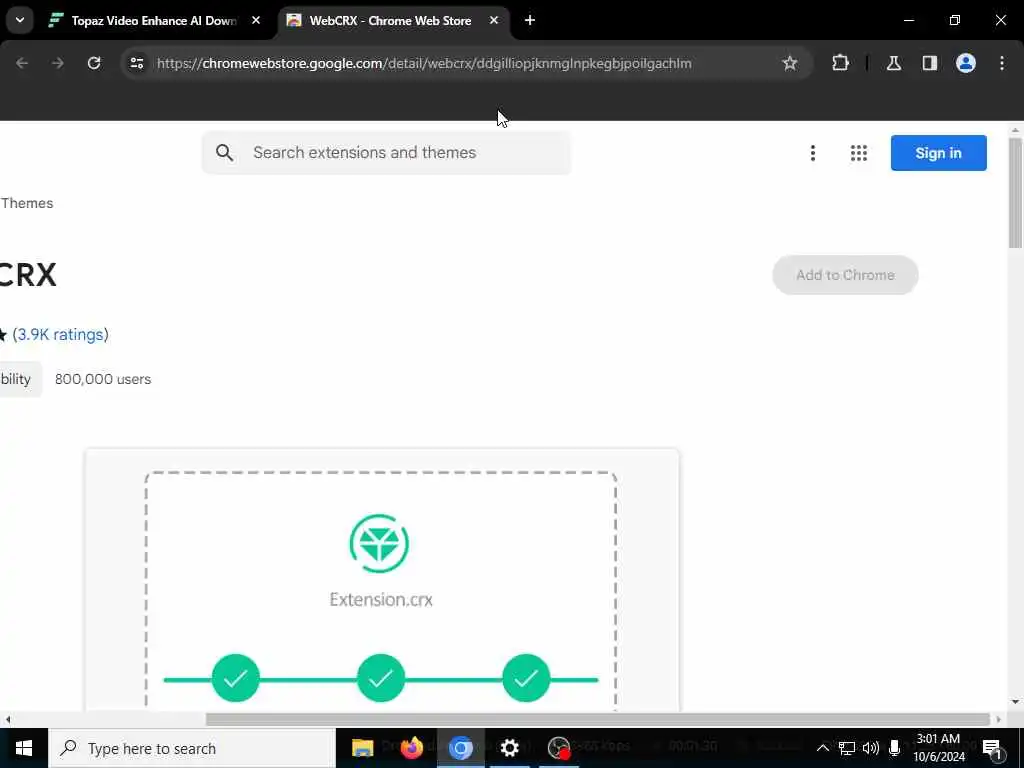Open the 3.9K ratings link

[x=60, y=334]
